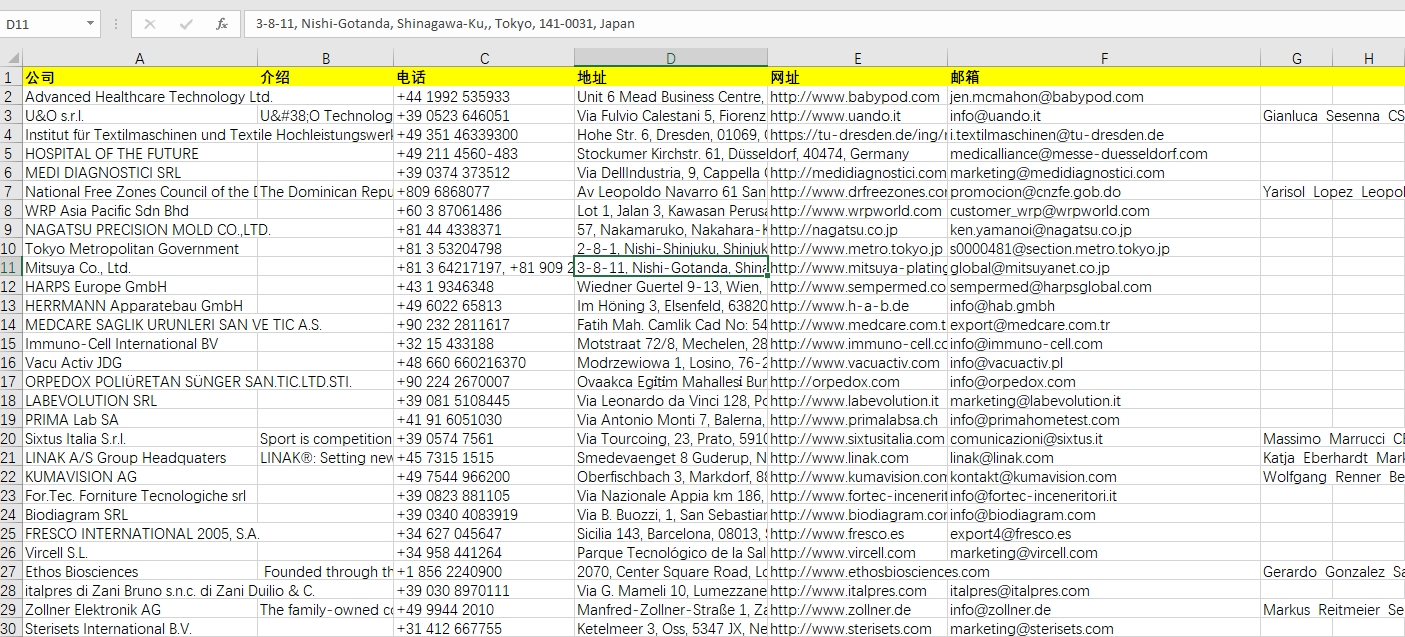Open the Insert Function fx button
The height and width of the screenshot is (637, 1405).
[222, 24]
